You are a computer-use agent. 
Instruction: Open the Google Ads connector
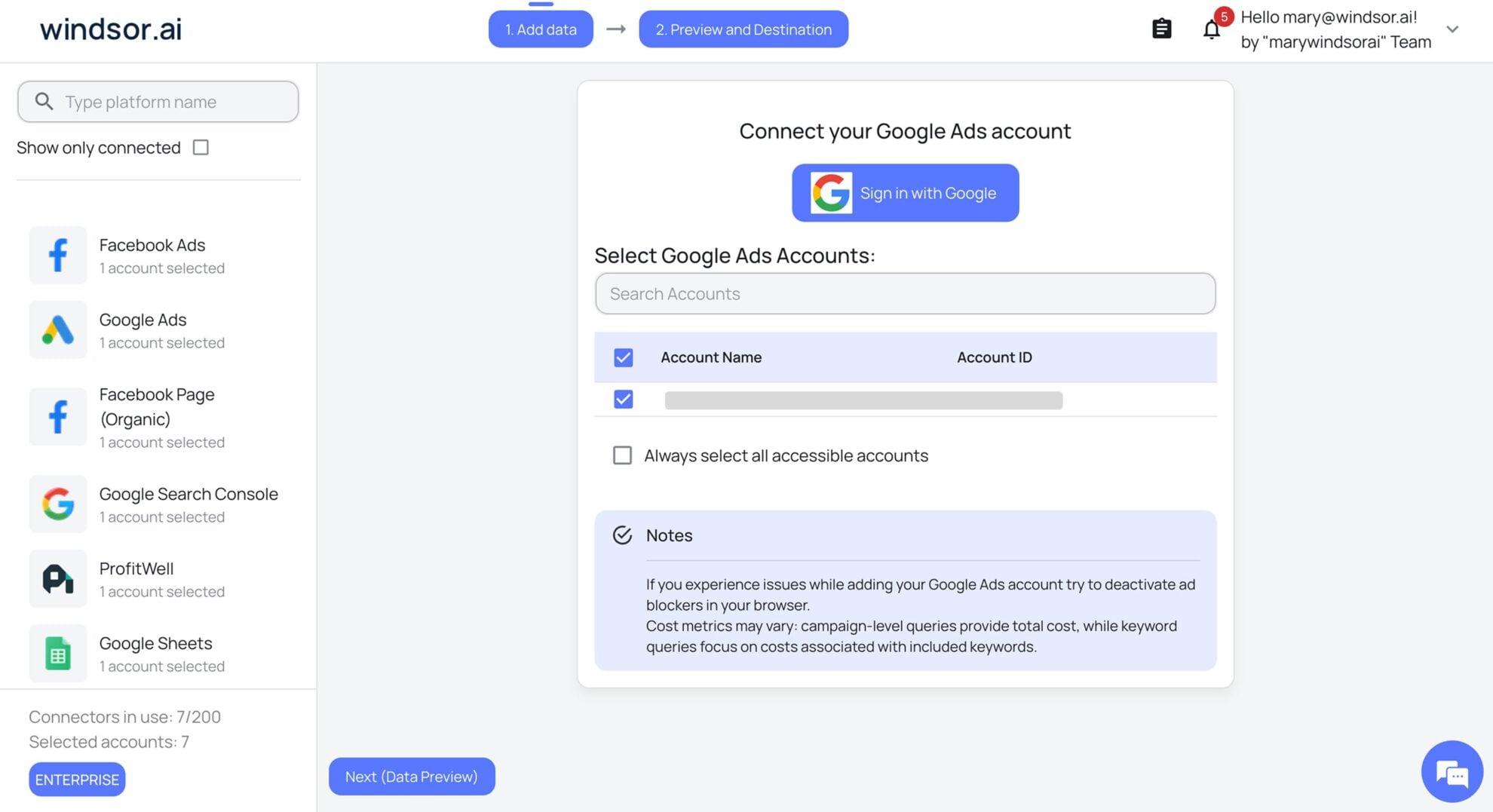click(x=57, y=329)
